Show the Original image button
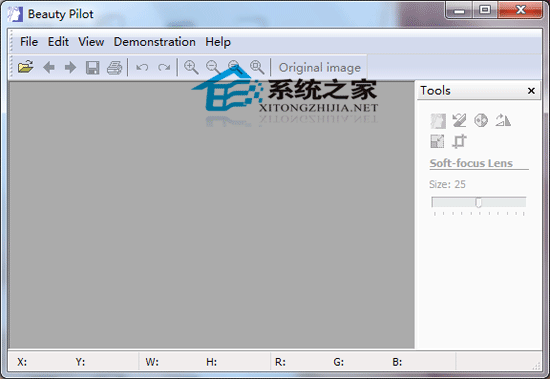Screen dimensions: 550x379 pyautogui.click(x=320, y=67)
